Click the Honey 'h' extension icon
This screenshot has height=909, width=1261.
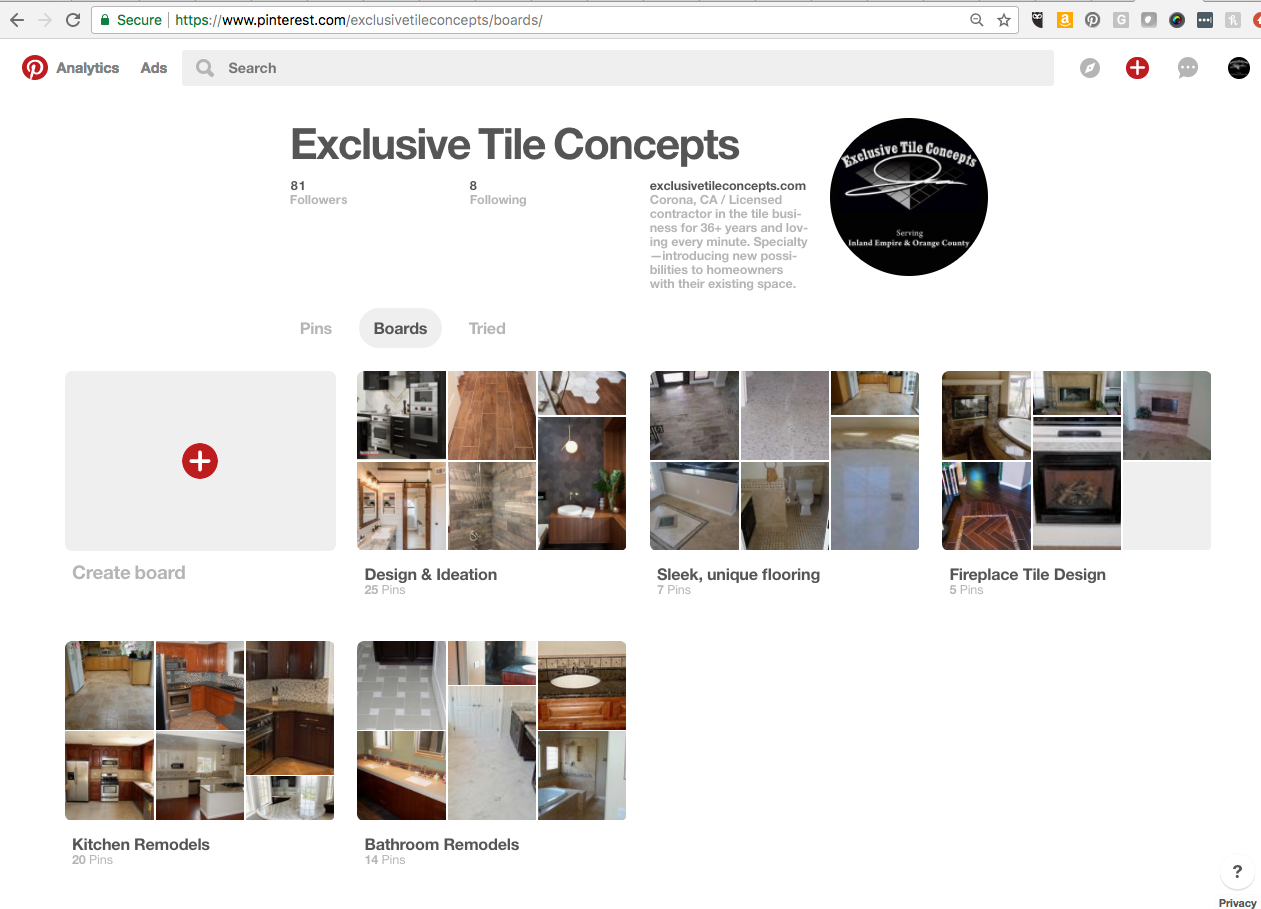(x=1233, y=20)
